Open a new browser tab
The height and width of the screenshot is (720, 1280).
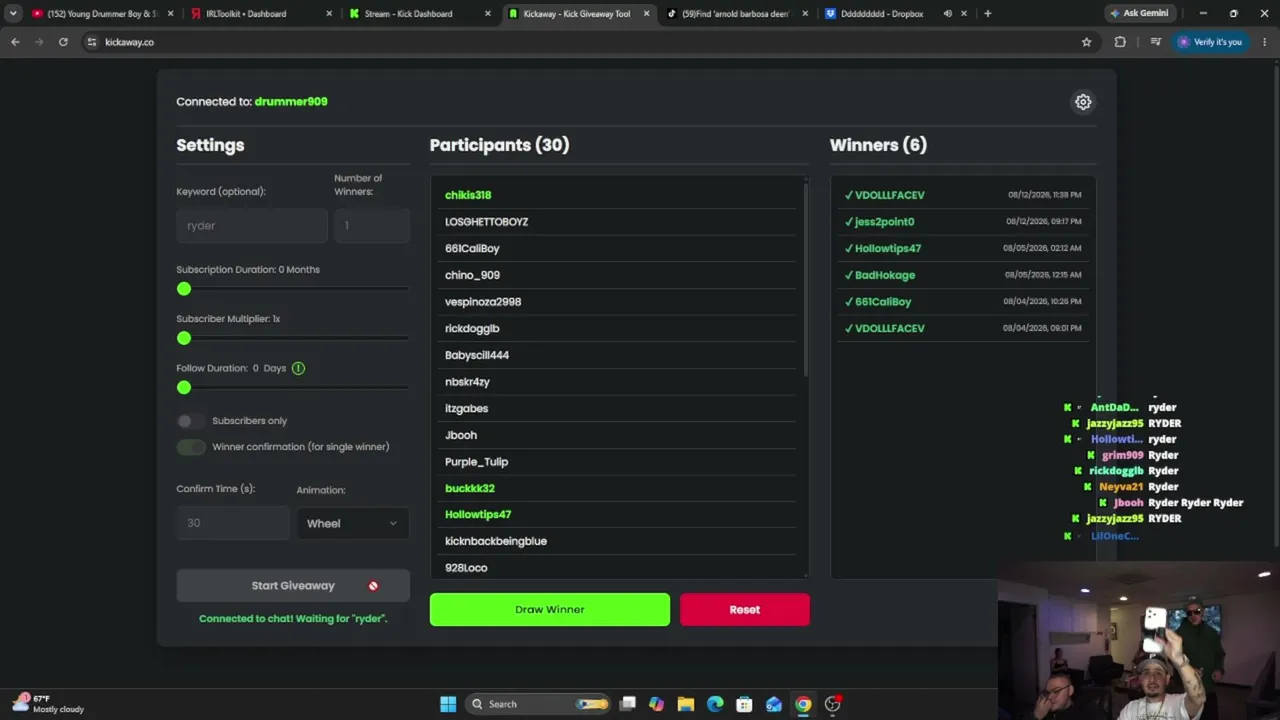[987, 14]
